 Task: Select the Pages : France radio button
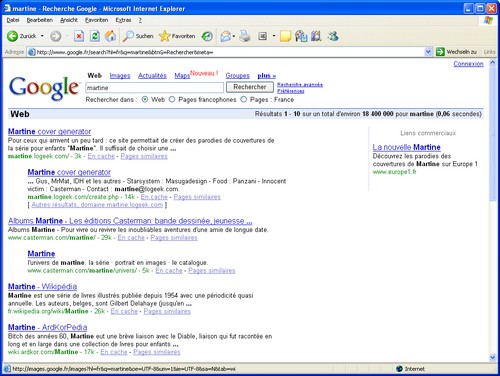click(244, 99)
